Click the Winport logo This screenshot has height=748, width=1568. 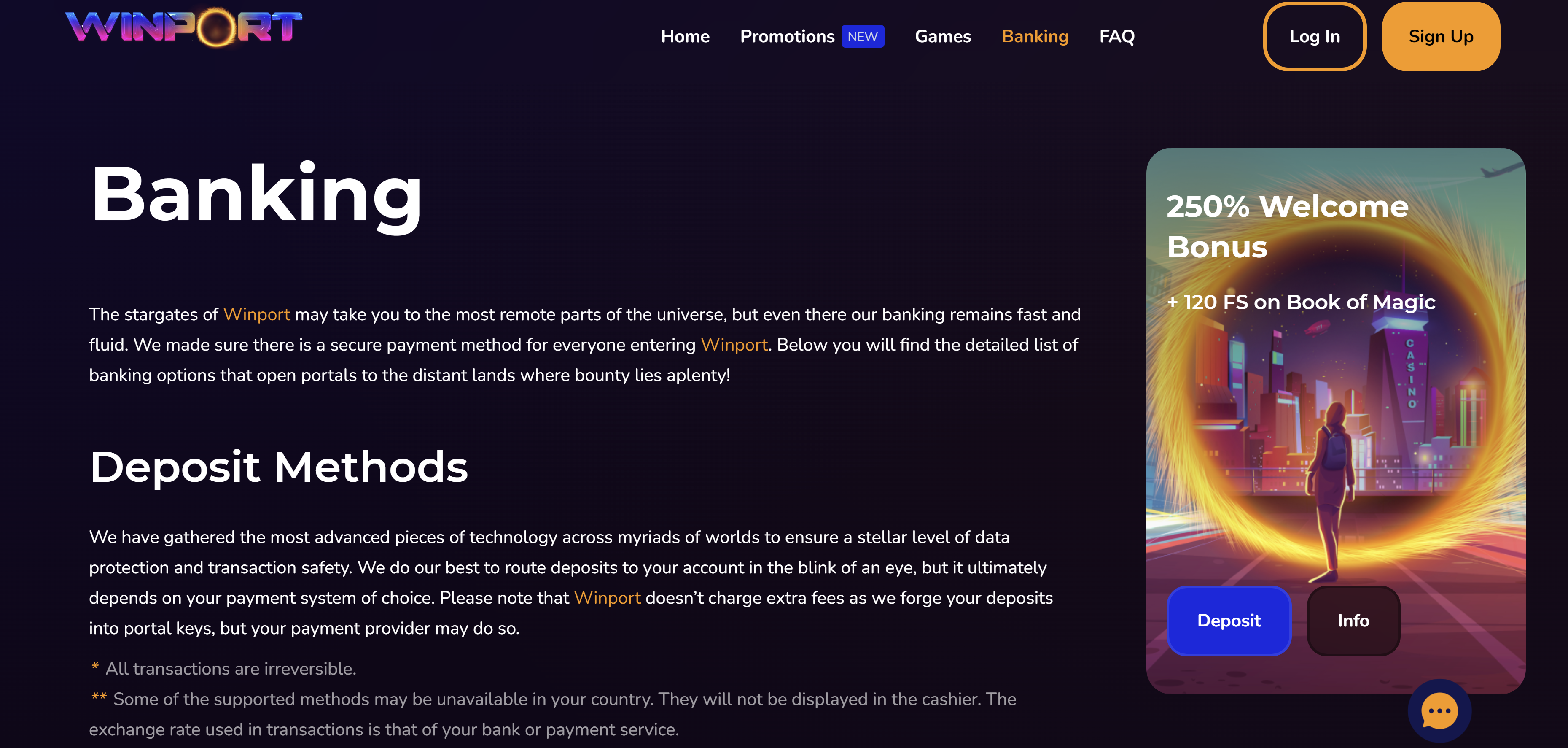(183, 27)
